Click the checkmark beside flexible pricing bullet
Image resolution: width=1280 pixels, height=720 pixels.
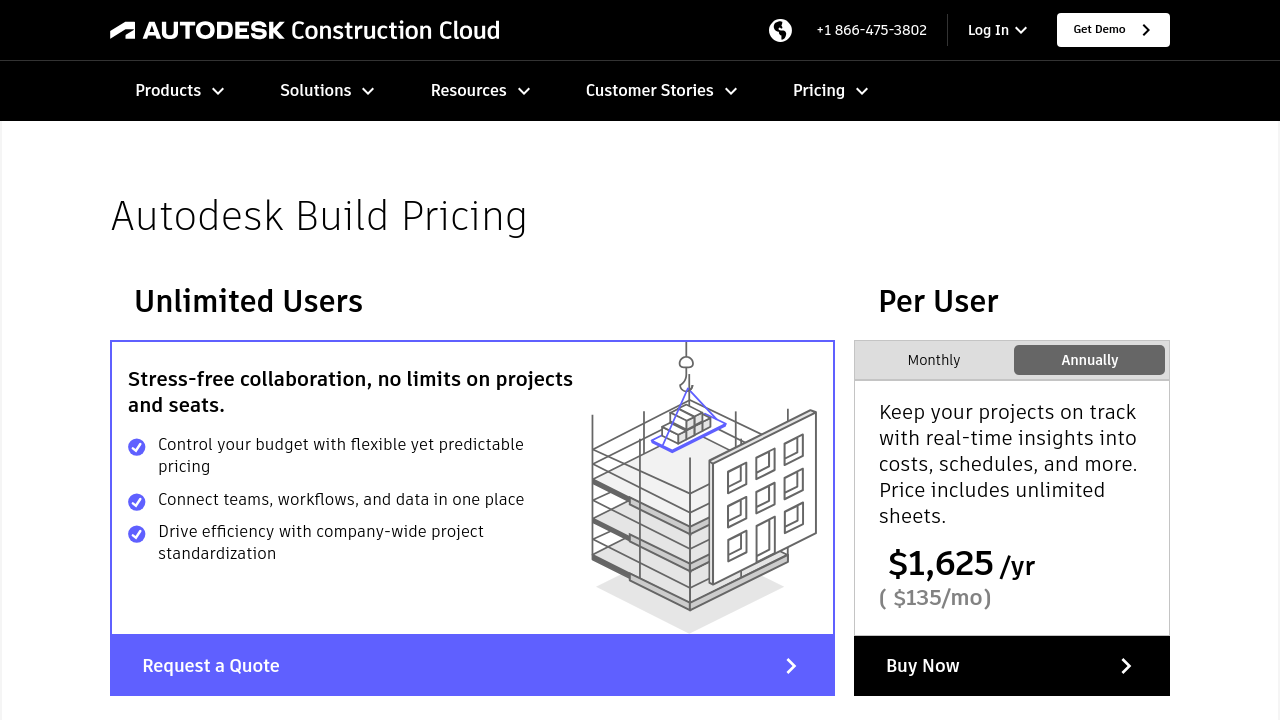coord(137,447)
